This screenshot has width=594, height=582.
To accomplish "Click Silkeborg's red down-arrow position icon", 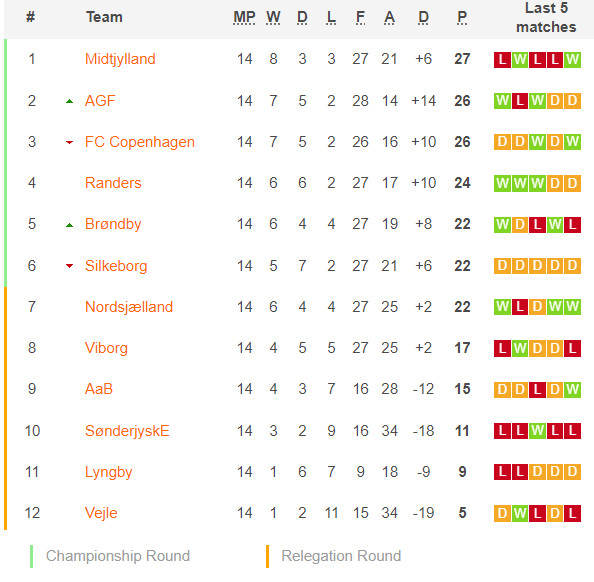I will [x=69, y=266].
